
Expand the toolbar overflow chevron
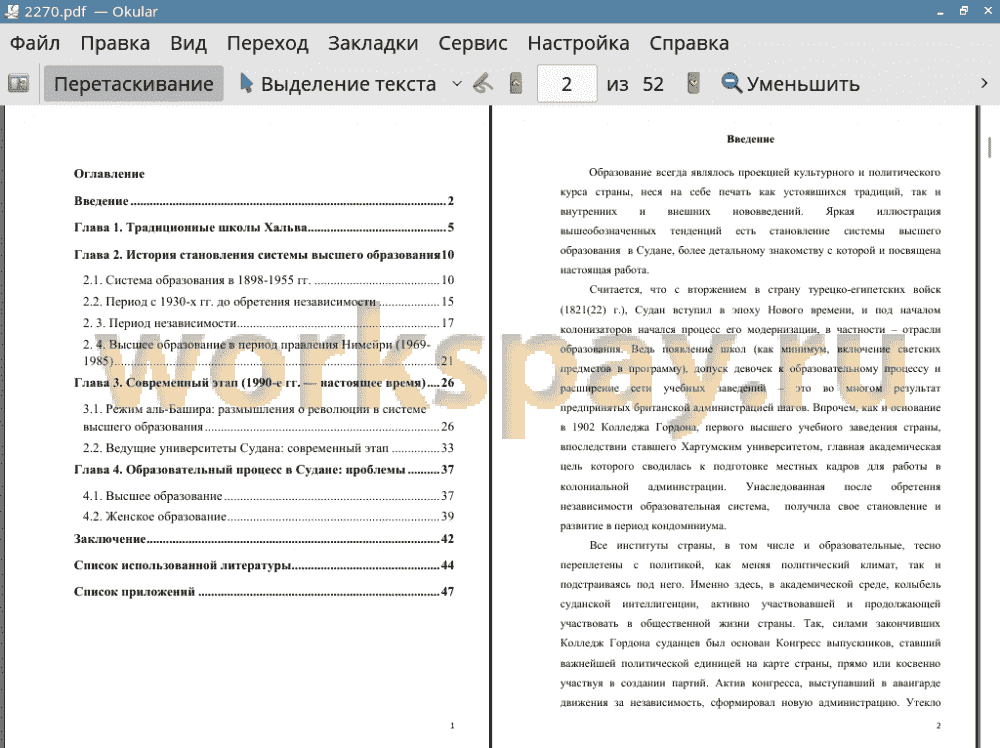pos(984,84)
